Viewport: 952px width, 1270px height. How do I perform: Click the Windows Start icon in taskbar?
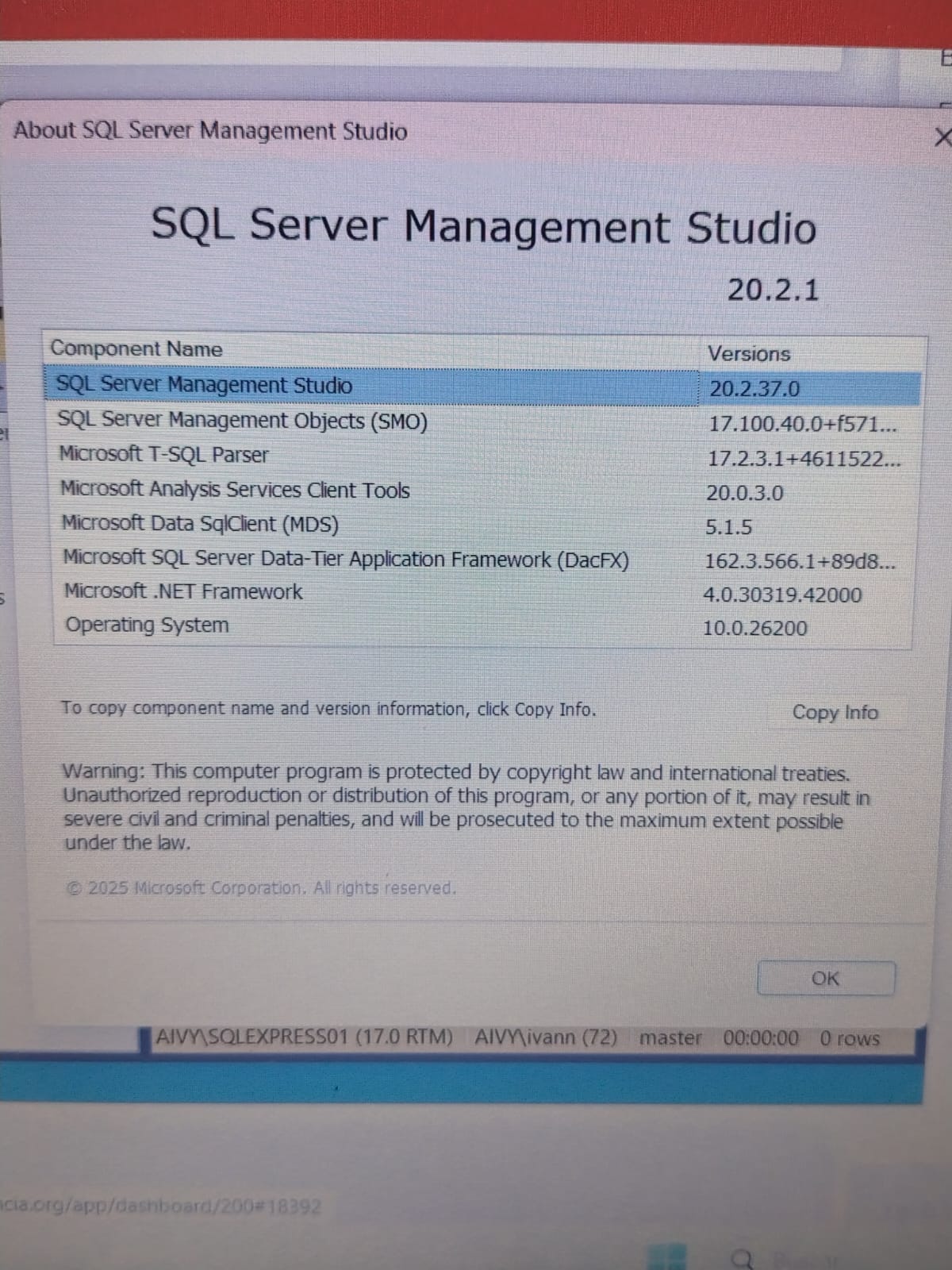point(666,1257)
